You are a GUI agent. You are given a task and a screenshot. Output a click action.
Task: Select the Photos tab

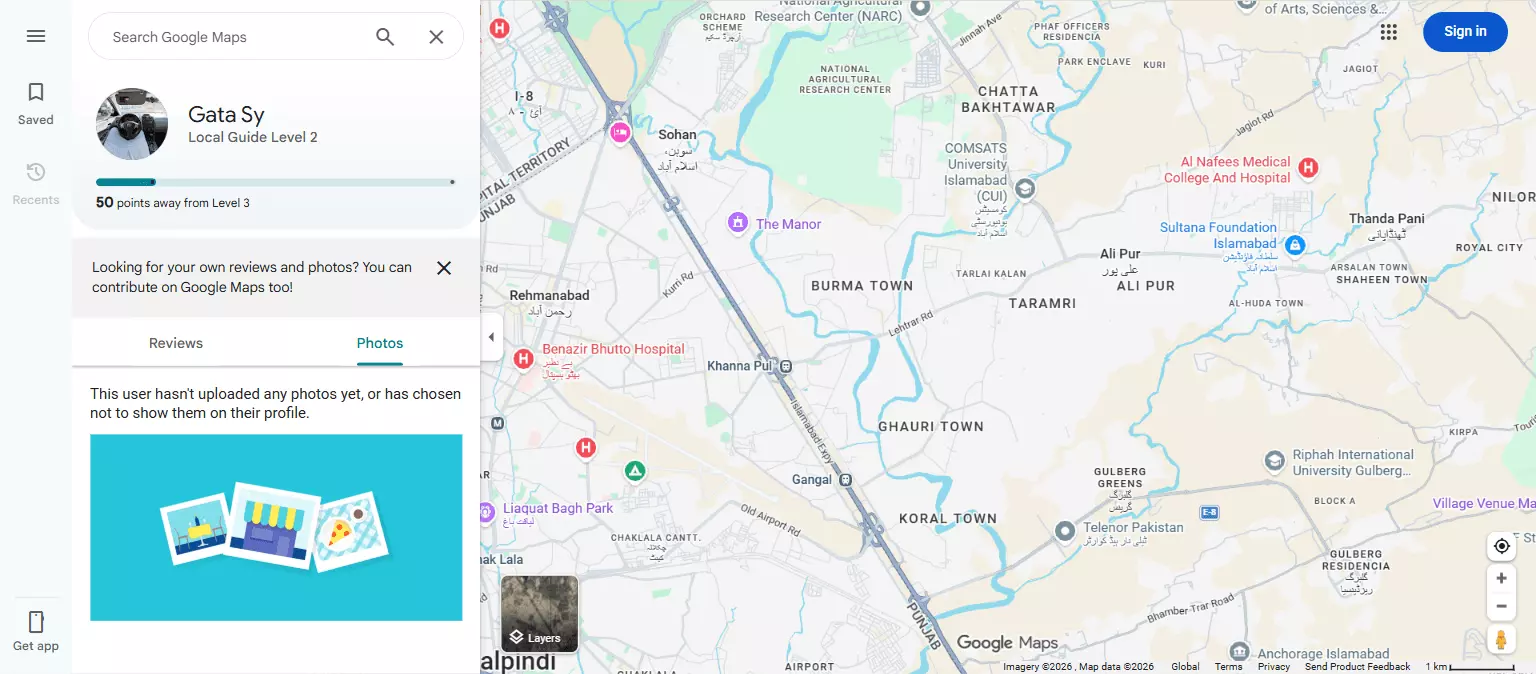point(380,343)
